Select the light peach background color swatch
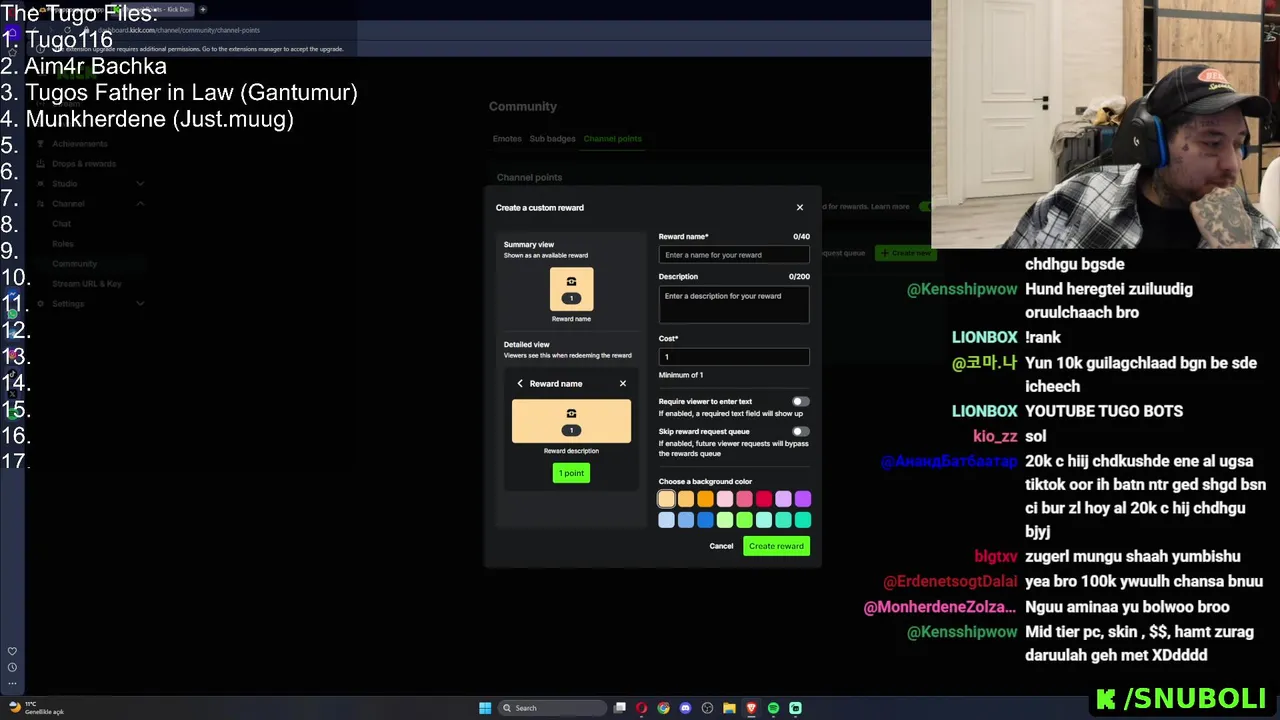Screen dimensions: 1280x720 click(666, 499)
